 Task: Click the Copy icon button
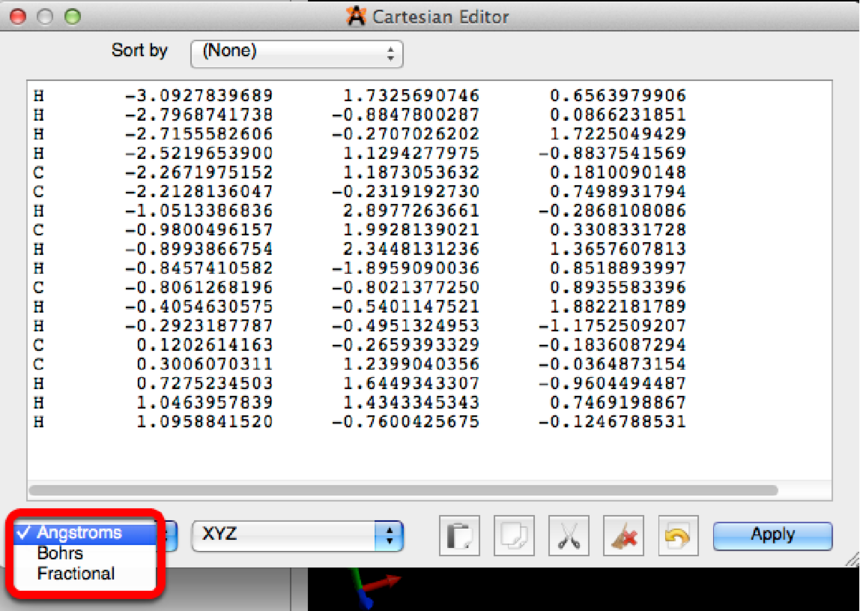(514, 536)
